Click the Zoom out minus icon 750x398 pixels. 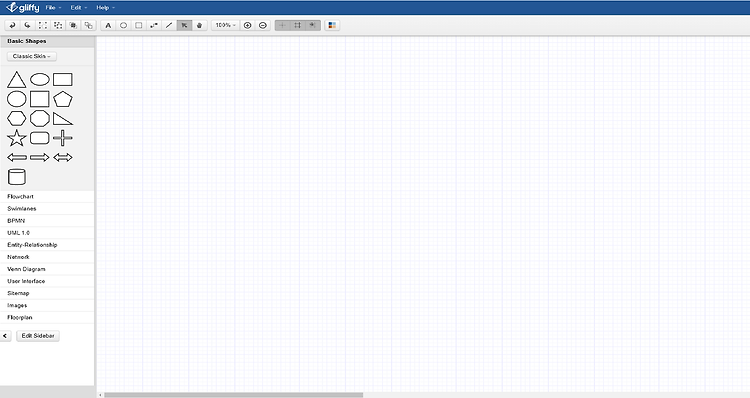click(263, 25)
